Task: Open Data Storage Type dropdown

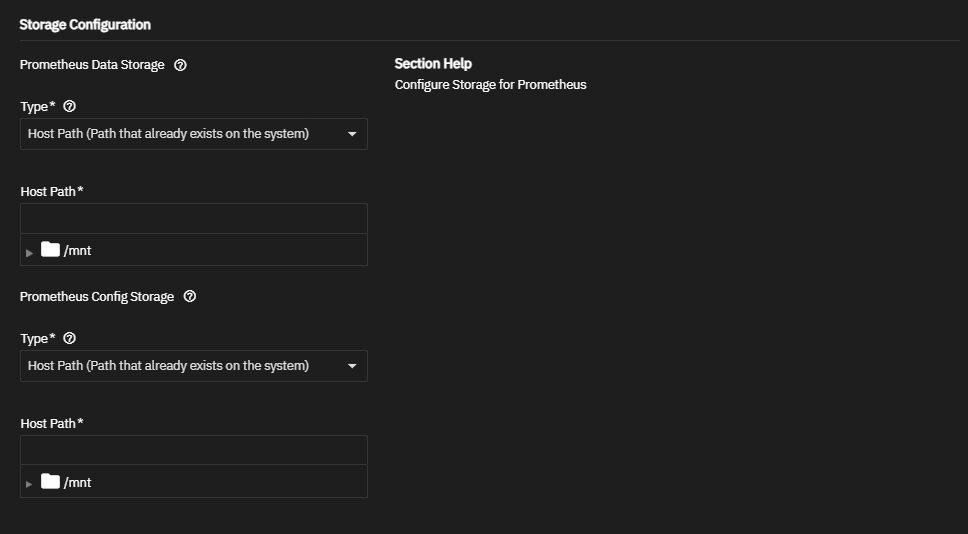Action: [180, 134]
